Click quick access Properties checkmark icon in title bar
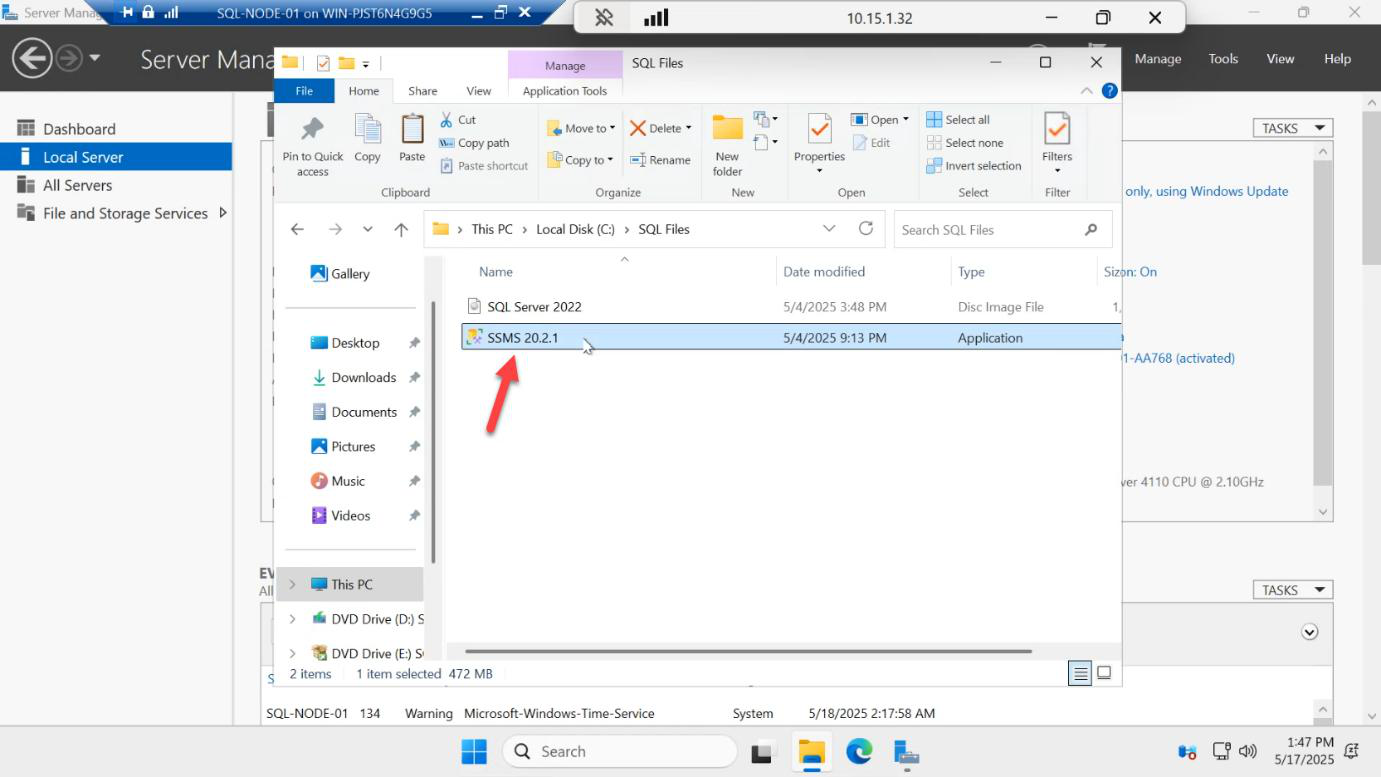 point(323,63)
